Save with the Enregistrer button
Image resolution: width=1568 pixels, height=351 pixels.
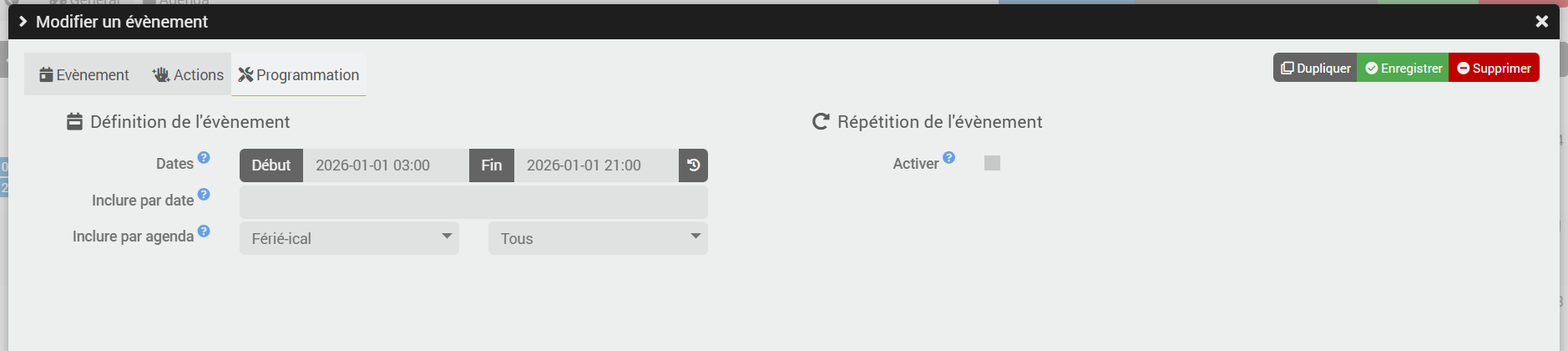coord(1403,69)
